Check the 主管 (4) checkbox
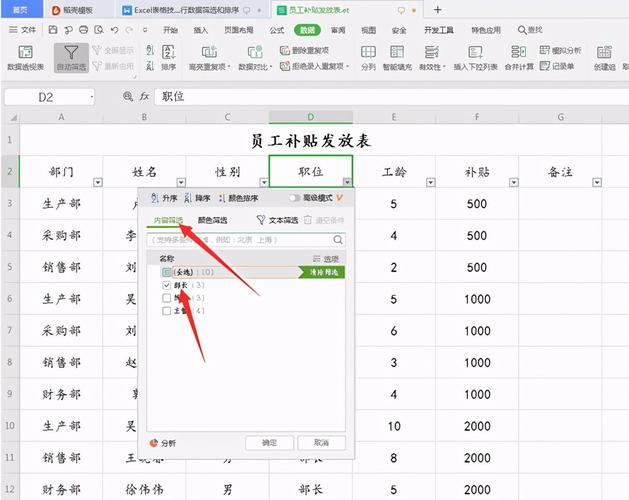Screen dimensions: 629x500 tap(166, 311)
